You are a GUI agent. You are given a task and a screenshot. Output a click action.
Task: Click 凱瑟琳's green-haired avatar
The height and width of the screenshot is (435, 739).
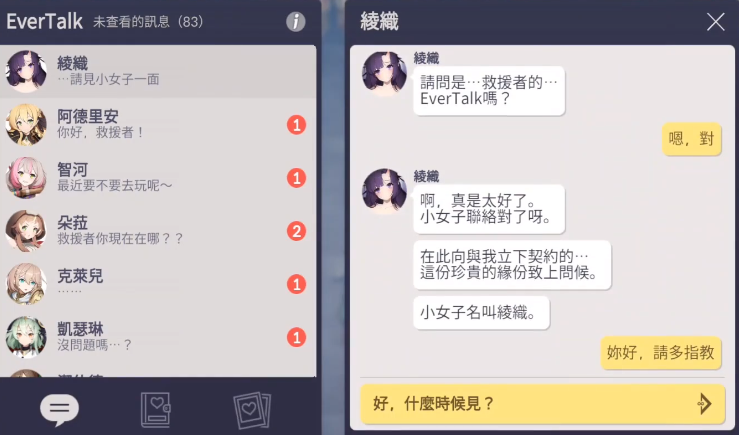coord(26,337)
